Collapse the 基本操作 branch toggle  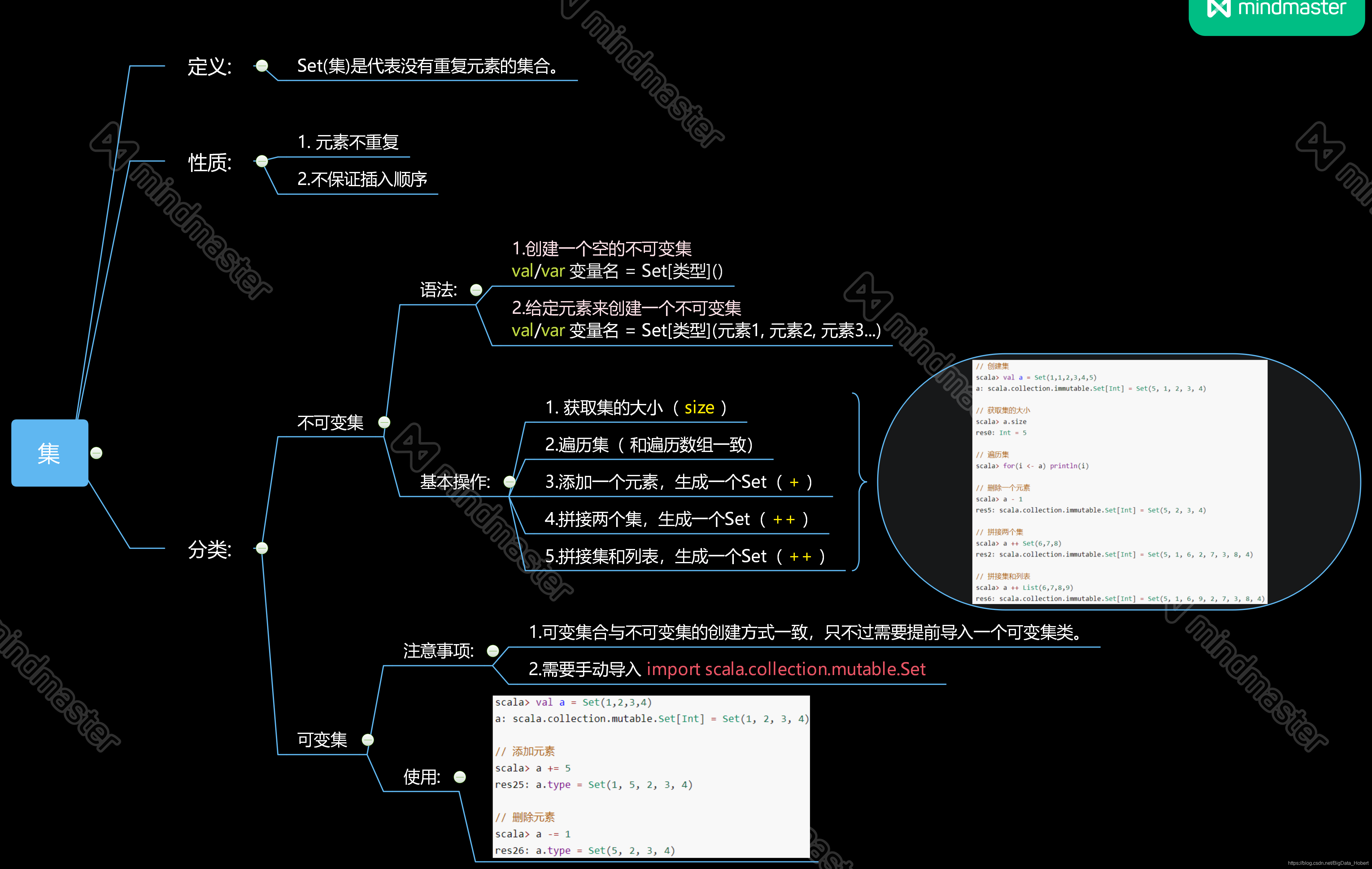point(510,482)
